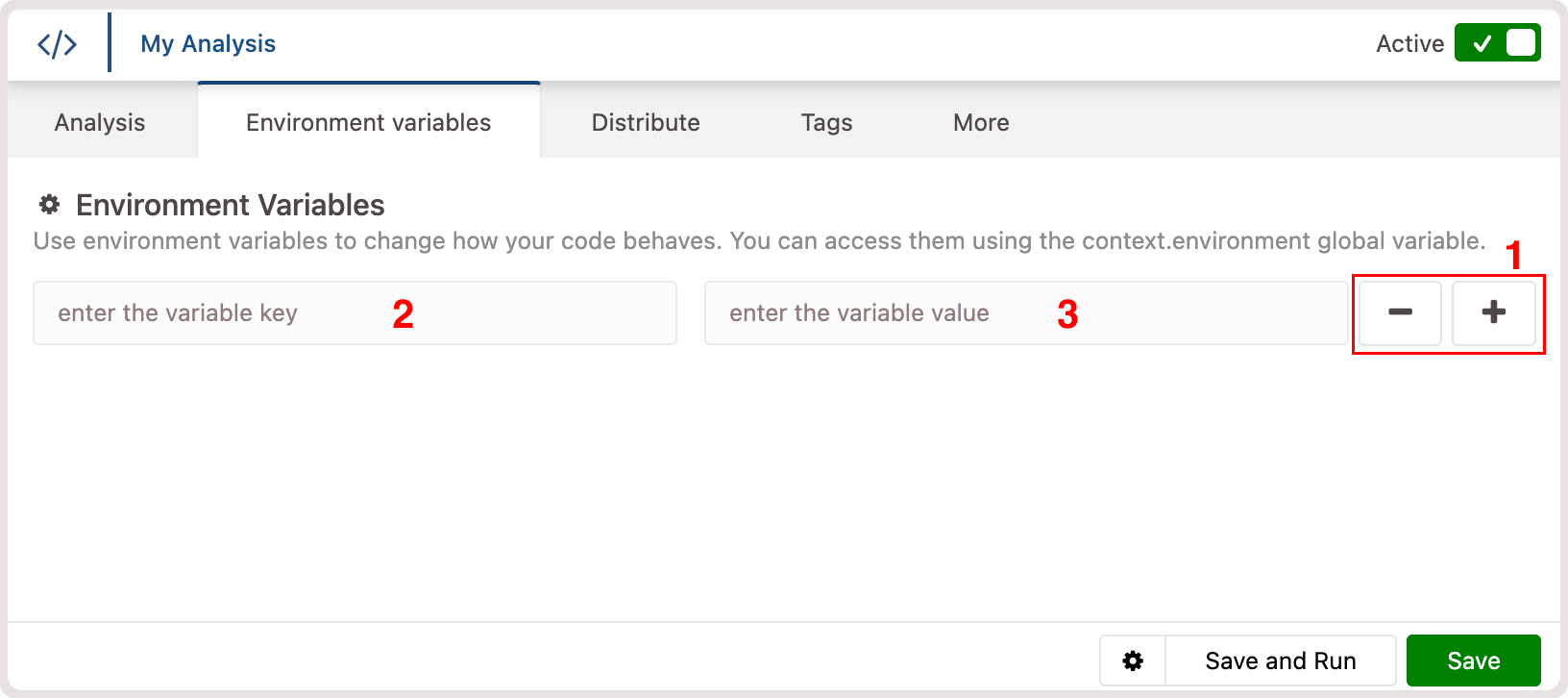Click the code brackets icon

[x=57, y=43]
